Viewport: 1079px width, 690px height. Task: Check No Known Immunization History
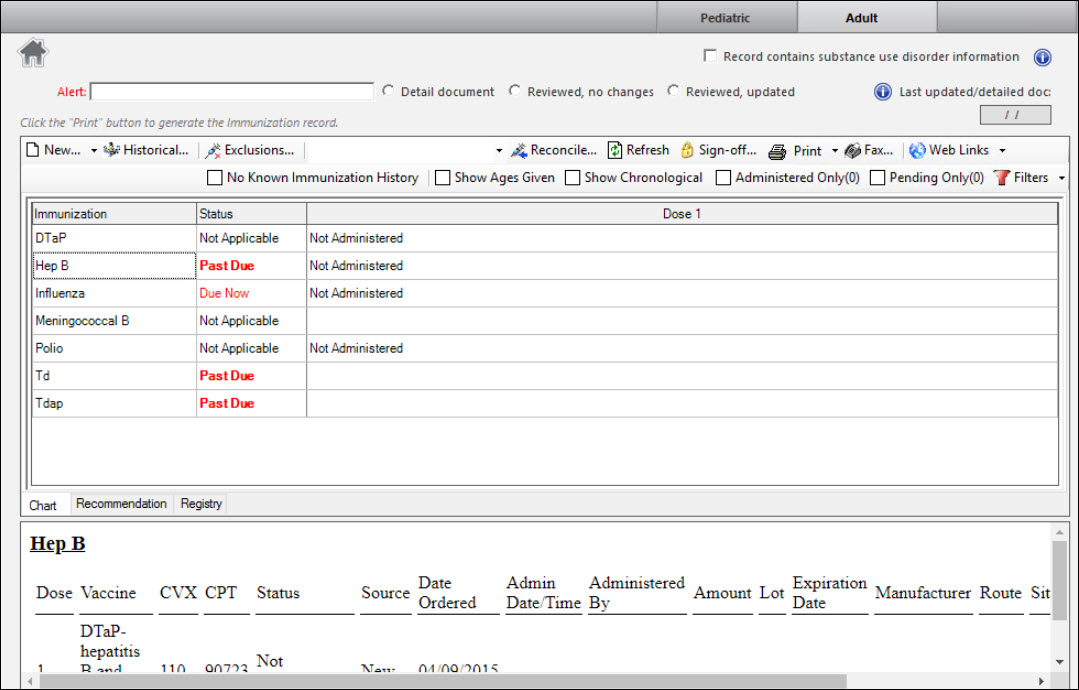click(215, 177)
